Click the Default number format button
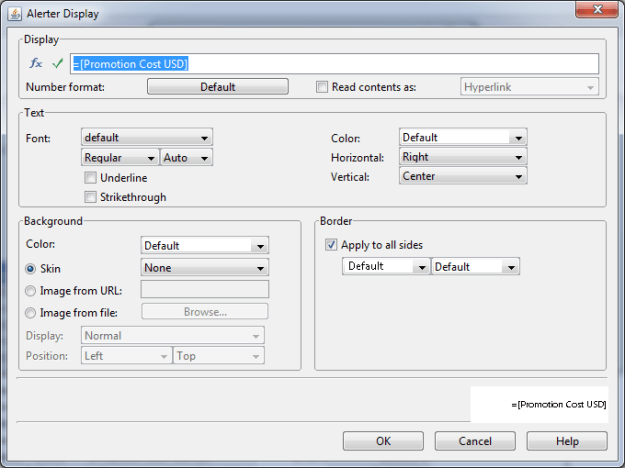This screenshot has width=625, height=468. 217,87
